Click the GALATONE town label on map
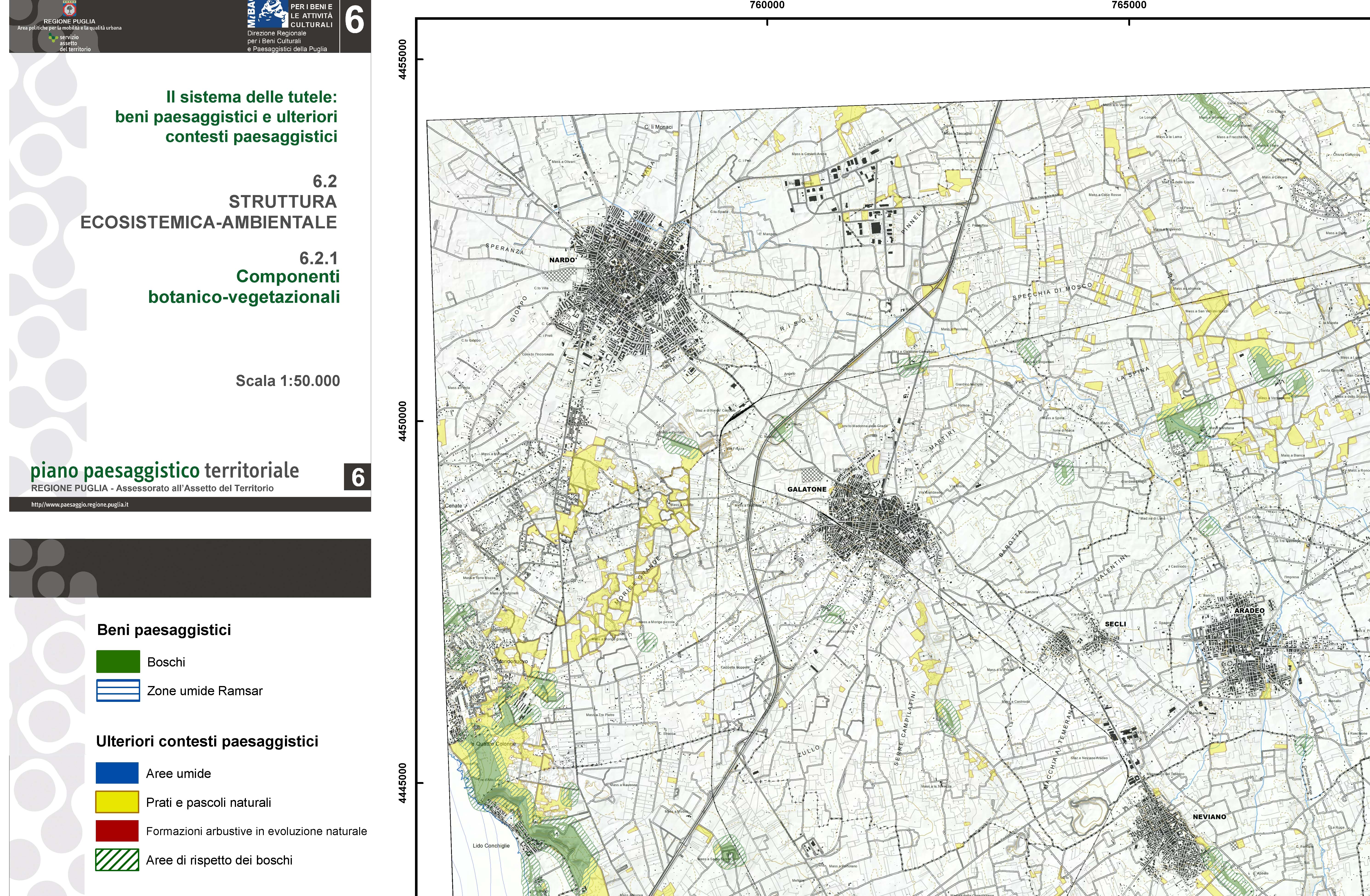 (x=807, y=489)
